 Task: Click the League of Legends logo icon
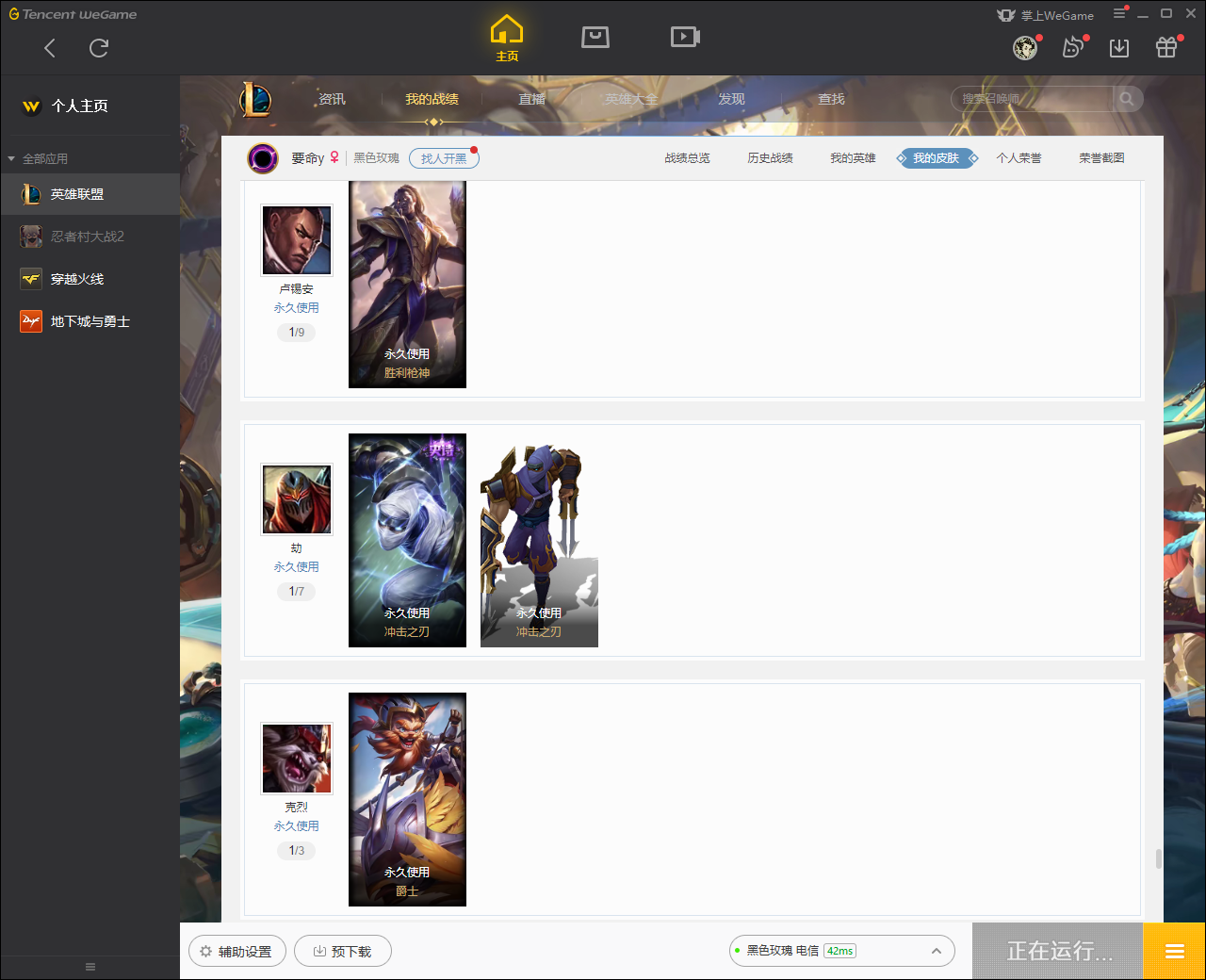point(254,99)
